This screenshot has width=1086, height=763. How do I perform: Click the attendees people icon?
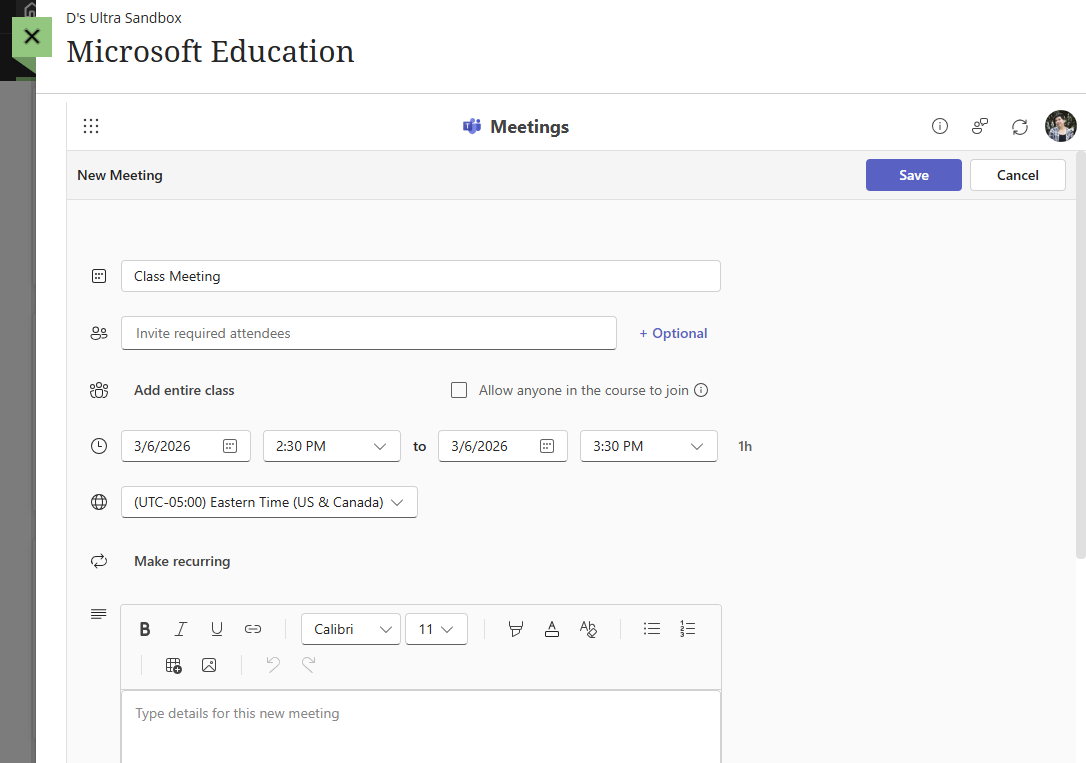tap(99, 333)
